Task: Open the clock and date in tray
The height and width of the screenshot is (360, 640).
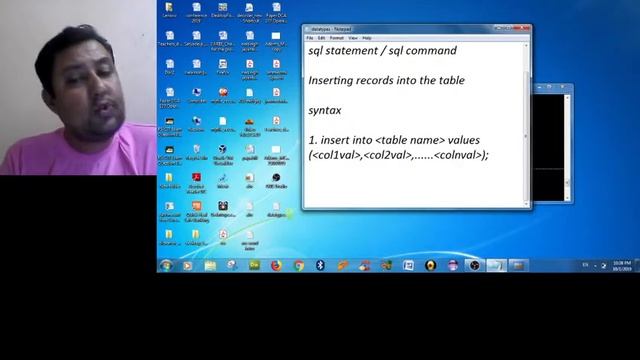Action: (622, 266)
